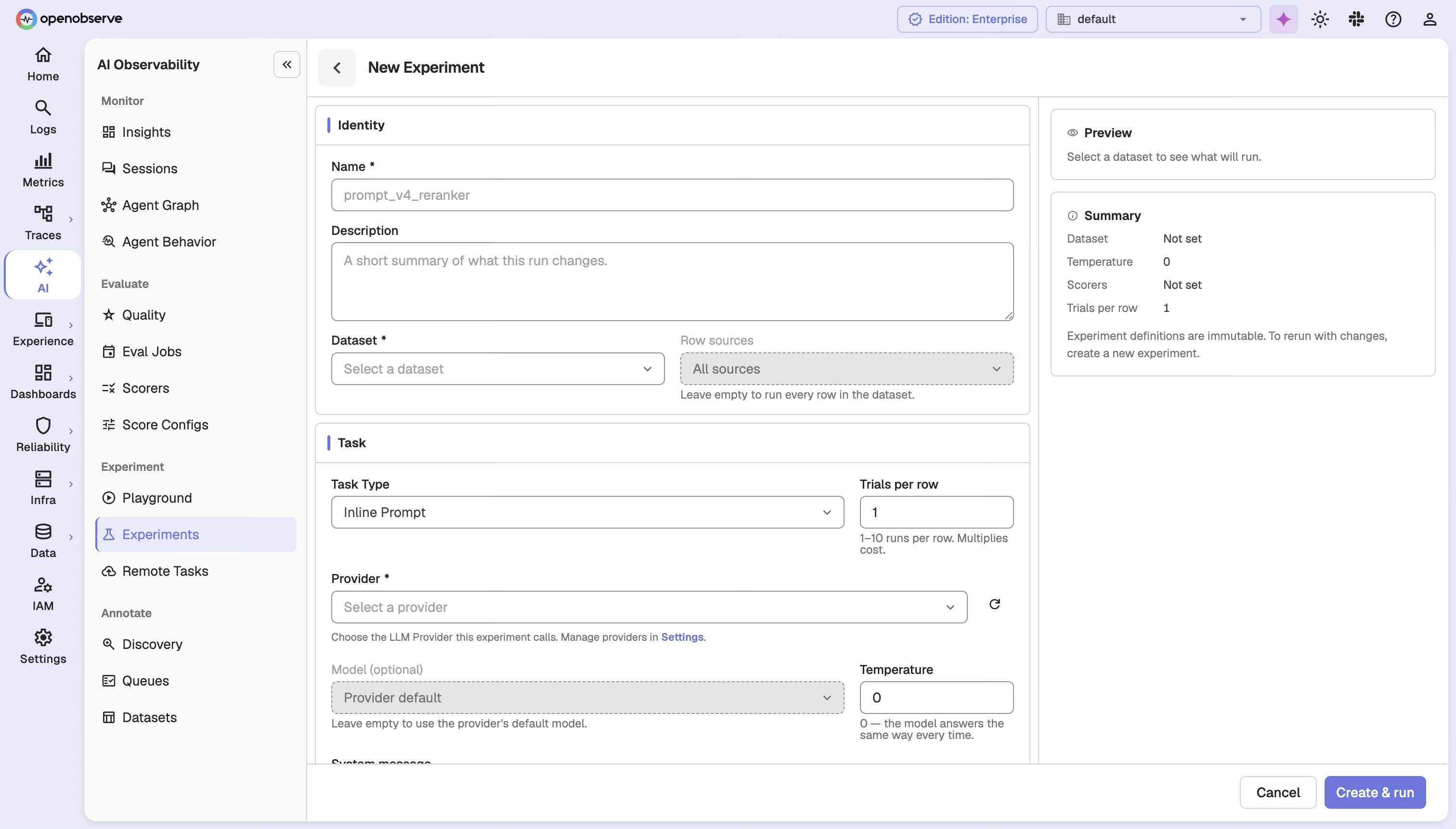This screenshot has width=1456, height=829.
Task: Open the Traces section
Action: 43,223
